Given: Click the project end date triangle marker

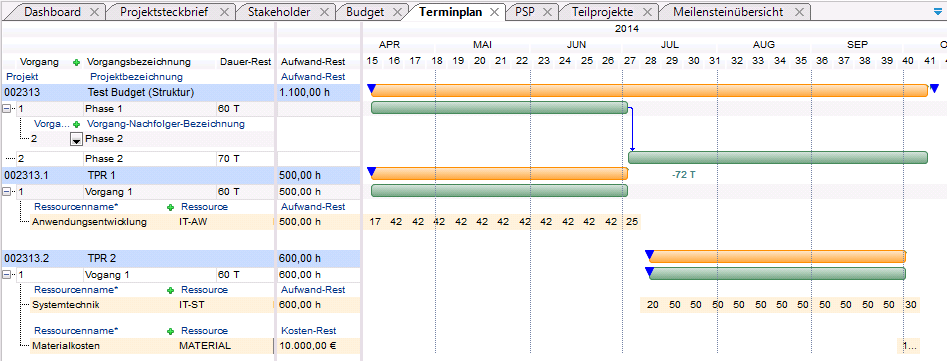Looking at the screenshot, I should [934, 89].
